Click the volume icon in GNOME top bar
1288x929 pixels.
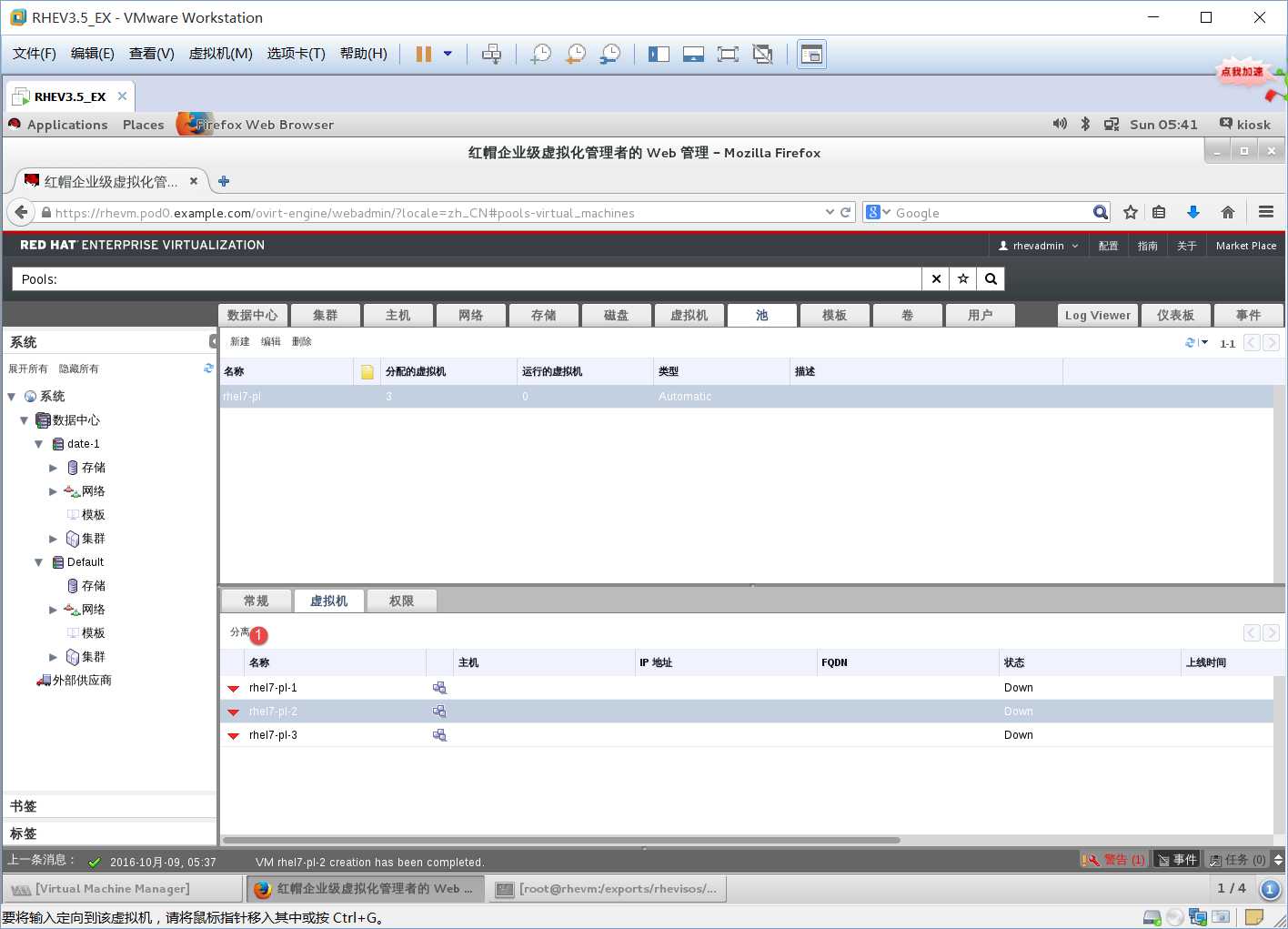[1060, 124]
